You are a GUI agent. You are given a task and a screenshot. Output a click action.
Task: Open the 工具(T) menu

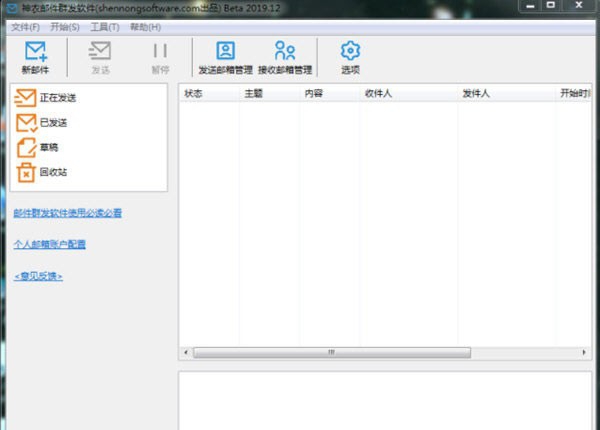click(x=105, y=27)
